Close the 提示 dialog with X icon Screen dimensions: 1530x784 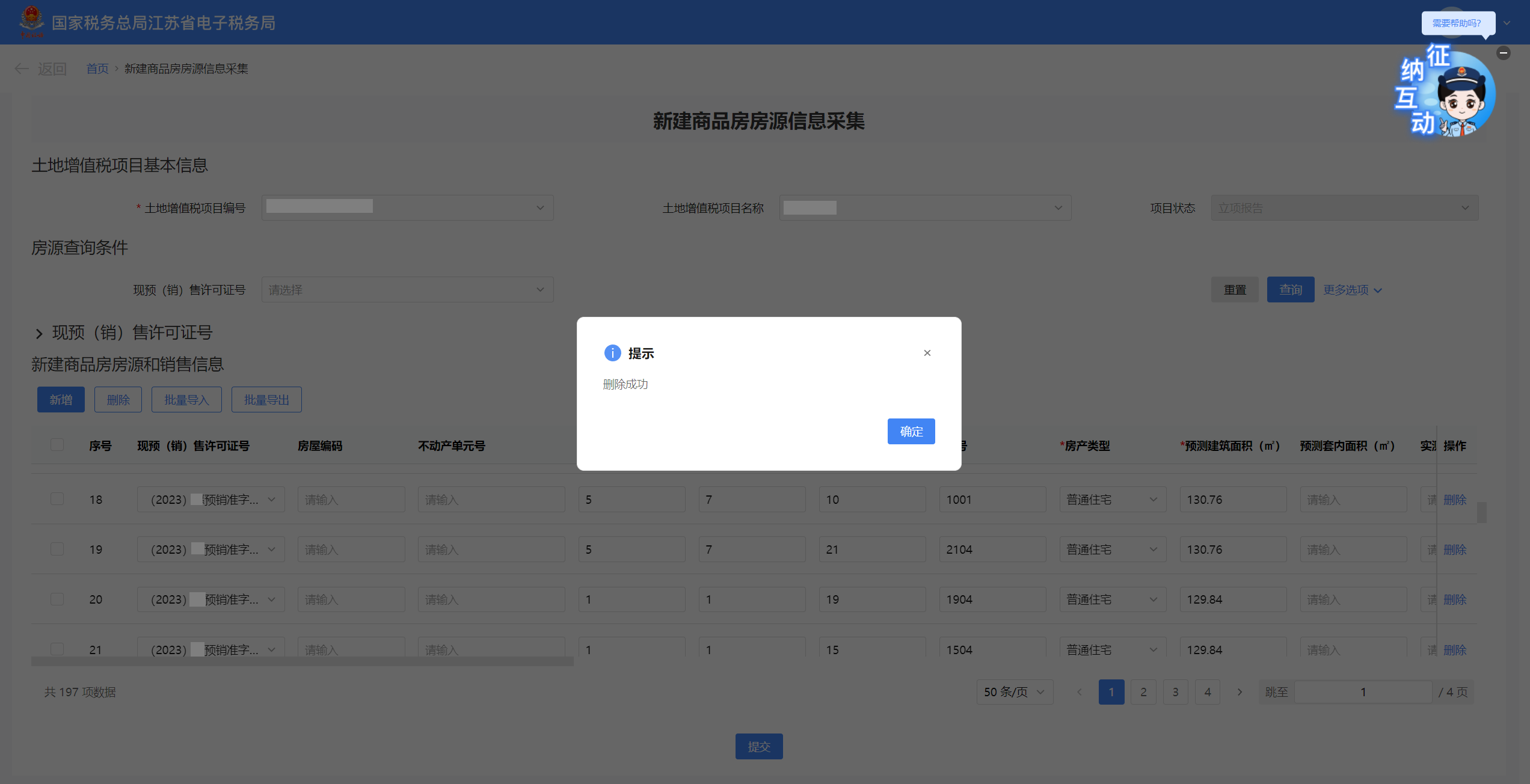click(x=927, y=353)
